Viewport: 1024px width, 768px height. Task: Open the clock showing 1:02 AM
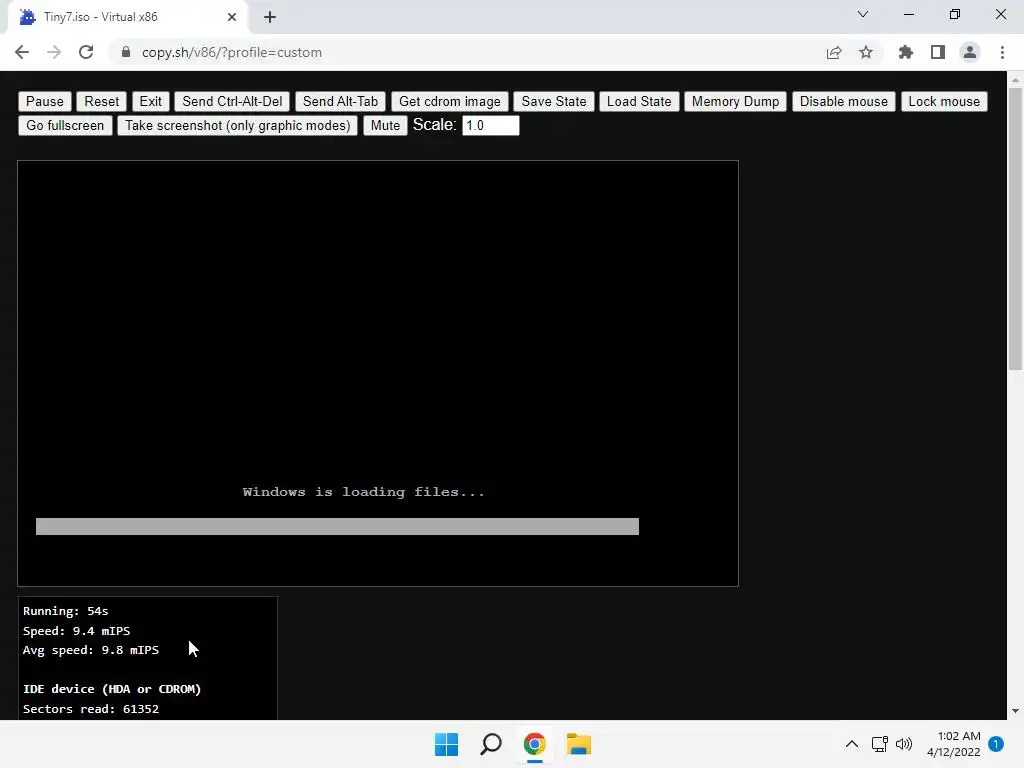953,744
